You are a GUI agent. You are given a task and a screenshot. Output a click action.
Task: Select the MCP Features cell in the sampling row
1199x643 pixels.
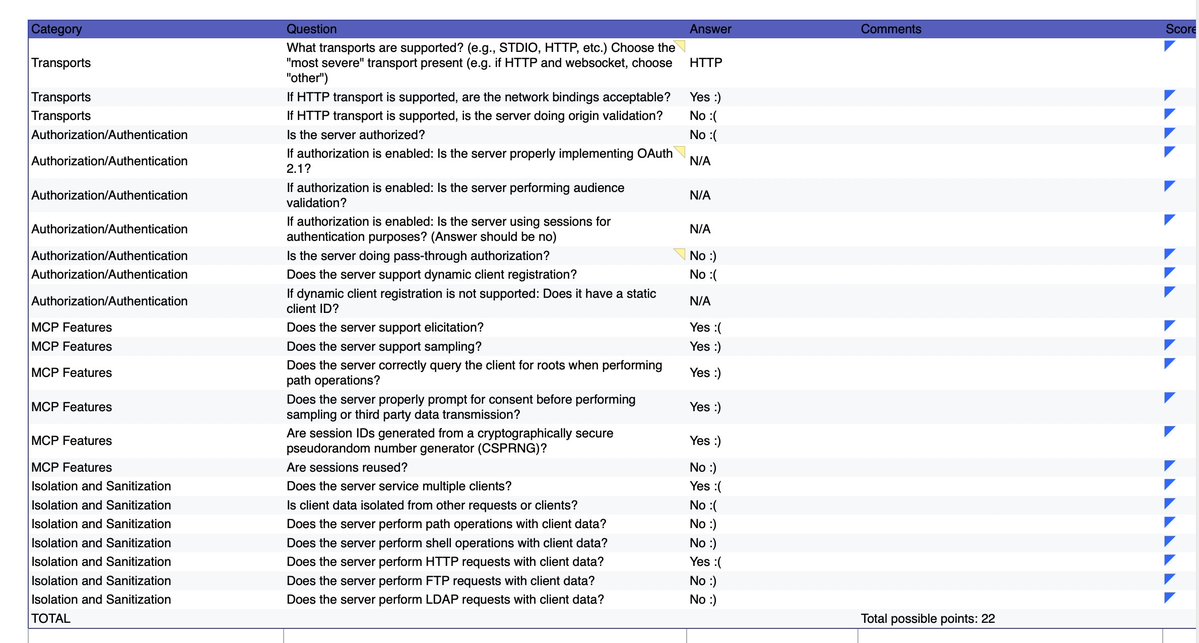(x=71, y=346)
